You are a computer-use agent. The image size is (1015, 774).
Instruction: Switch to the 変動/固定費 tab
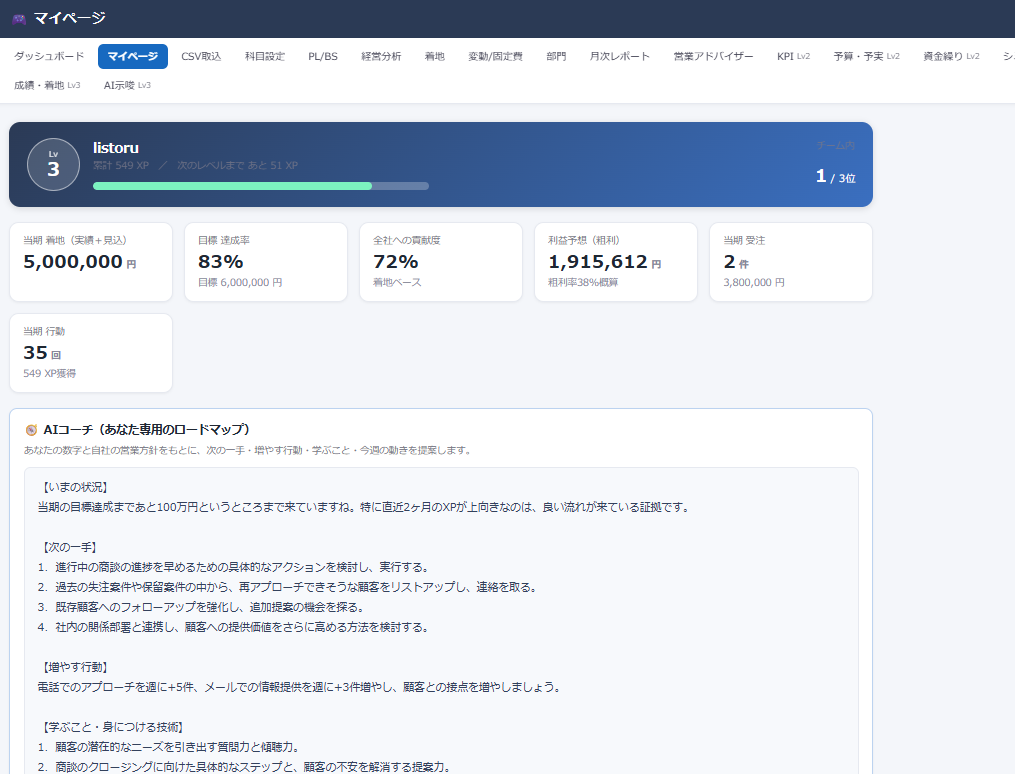coord(496,56)
